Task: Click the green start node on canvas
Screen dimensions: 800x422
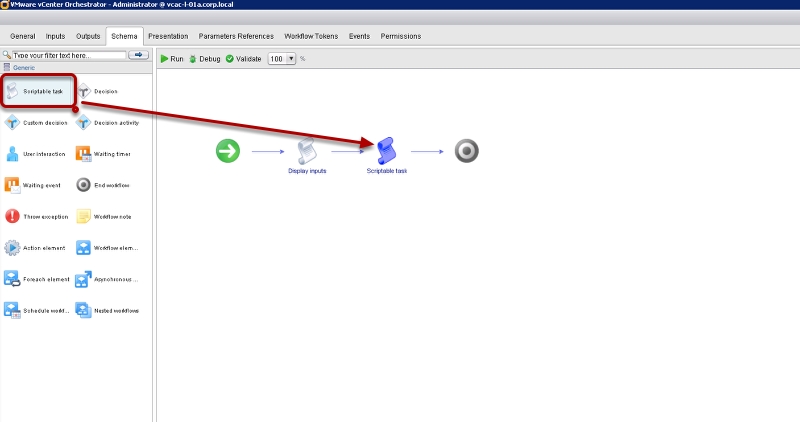Action: pos(228,151)
